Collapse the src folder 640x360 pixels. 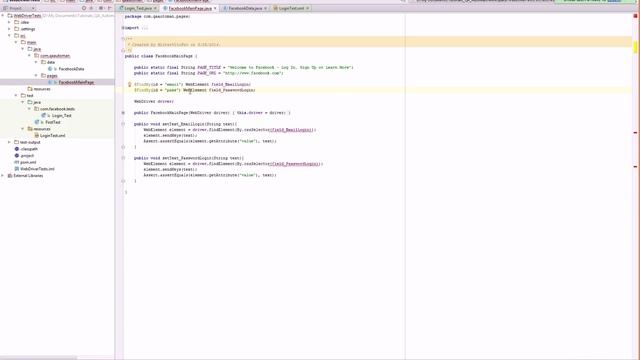pos(9,36)
